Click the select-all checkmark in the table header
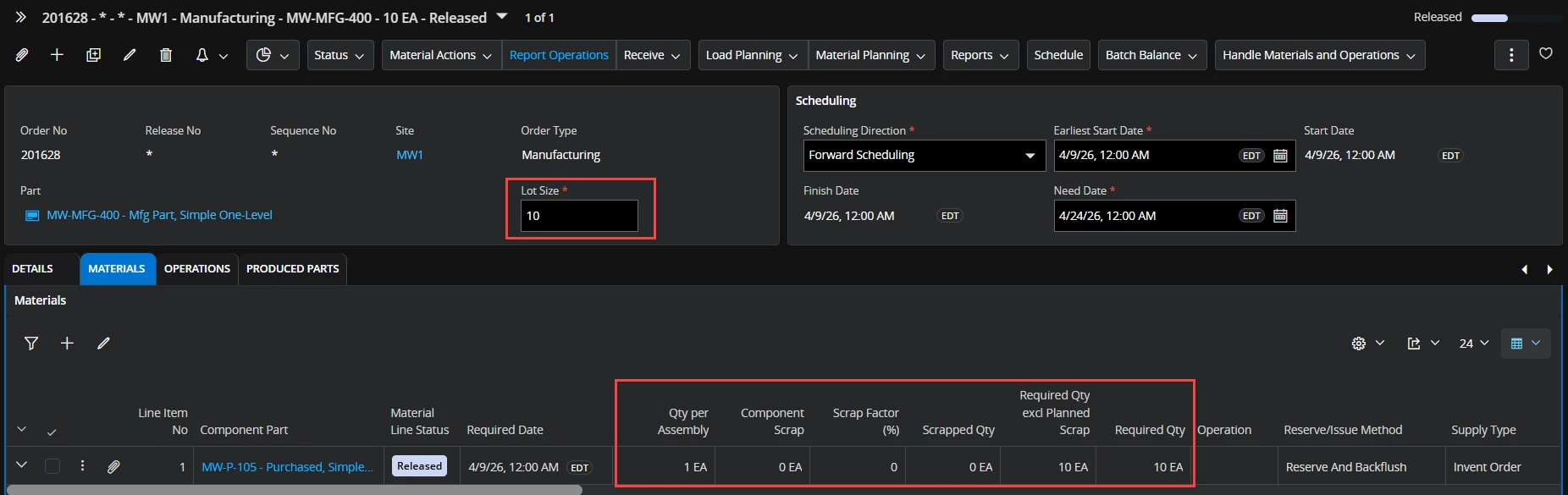This screenshot has width=1568, height=495. [52, 432]
